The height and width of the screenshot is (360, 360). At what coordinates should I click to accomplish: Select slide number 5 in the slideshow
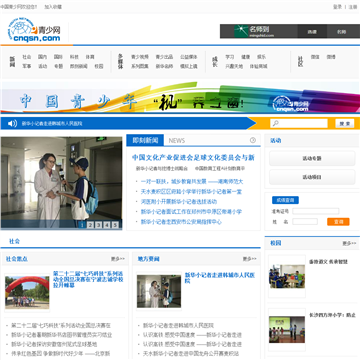point(115,225)
